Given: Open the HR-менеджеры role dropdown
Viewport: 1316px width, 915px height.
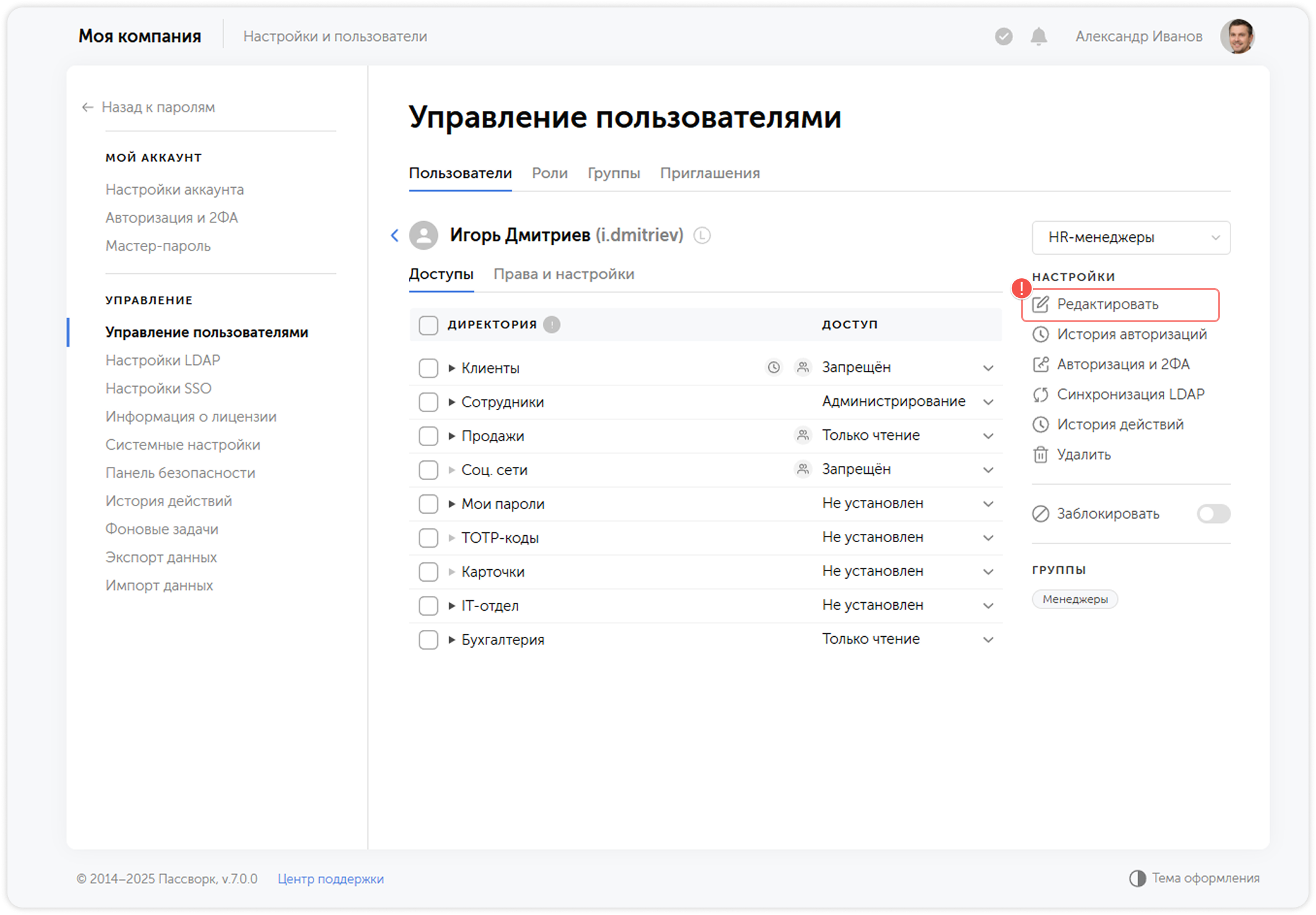Looking at the screenshot, I should pos(1131,237).
